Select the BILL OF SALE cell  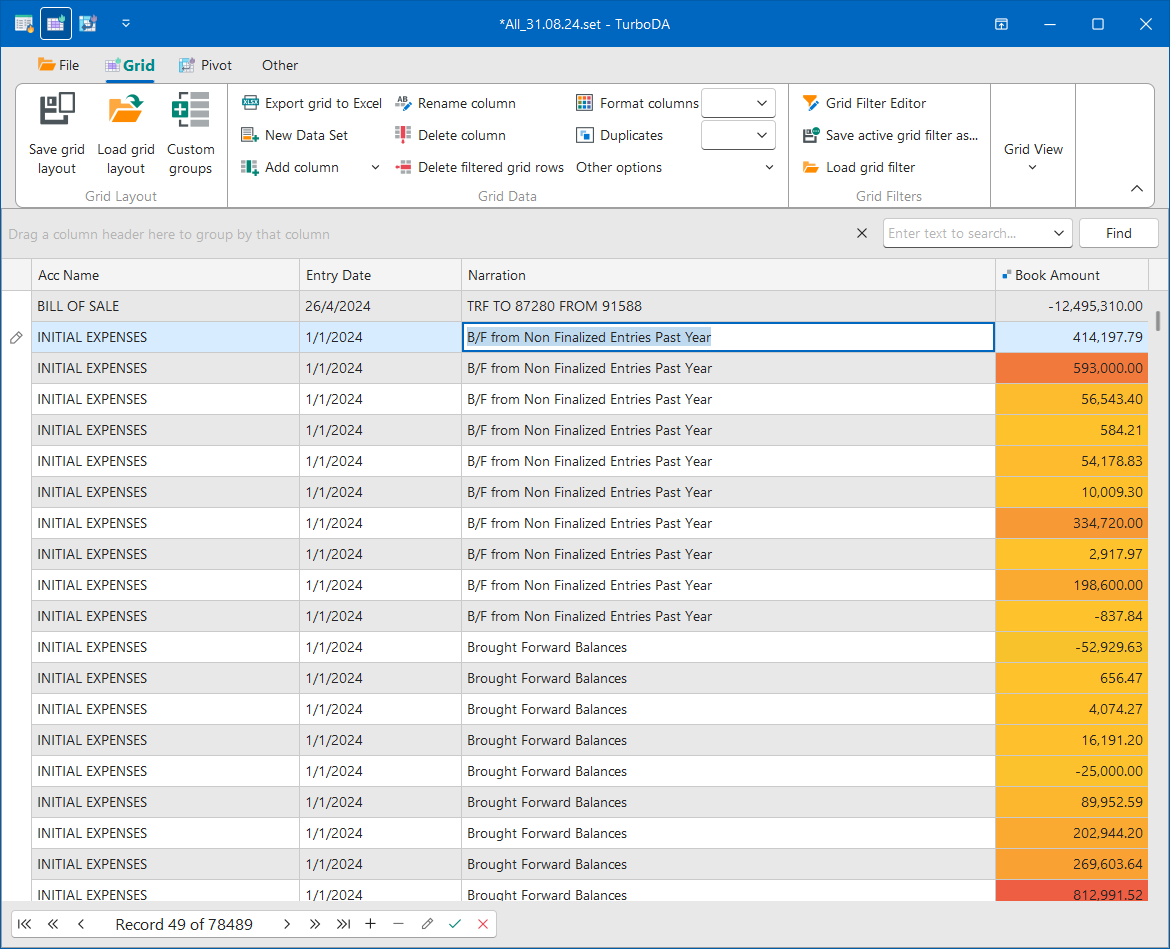click(x=165, y=306)
